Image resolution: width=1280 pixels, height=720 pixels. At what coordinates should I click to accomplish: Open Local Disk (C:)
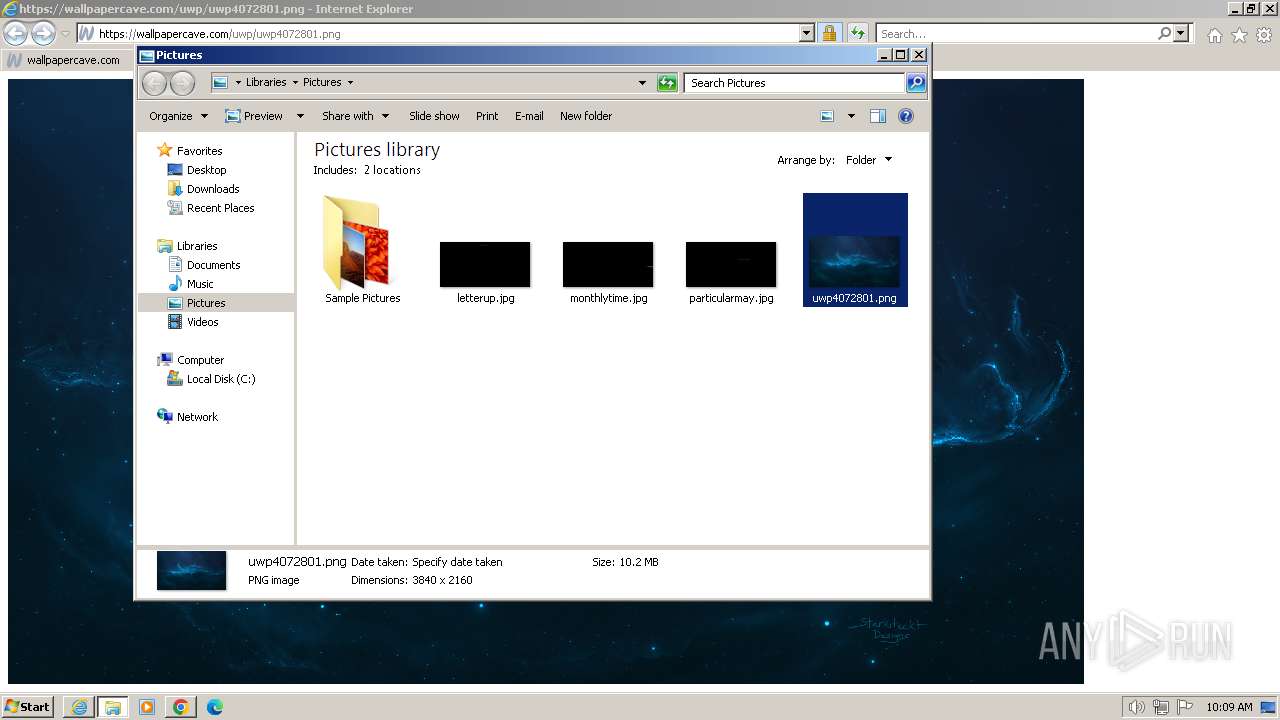tap(221, 379)
